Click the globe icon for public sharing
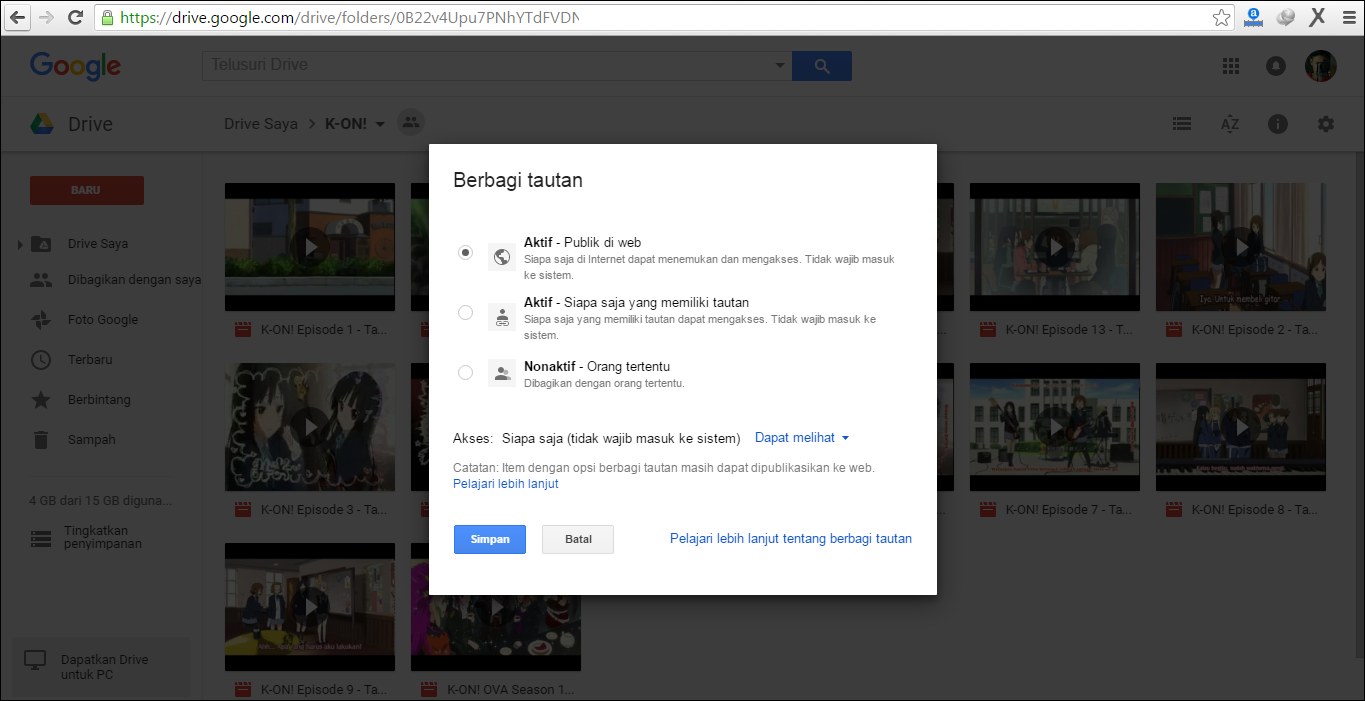 click(x=502, y=257)
